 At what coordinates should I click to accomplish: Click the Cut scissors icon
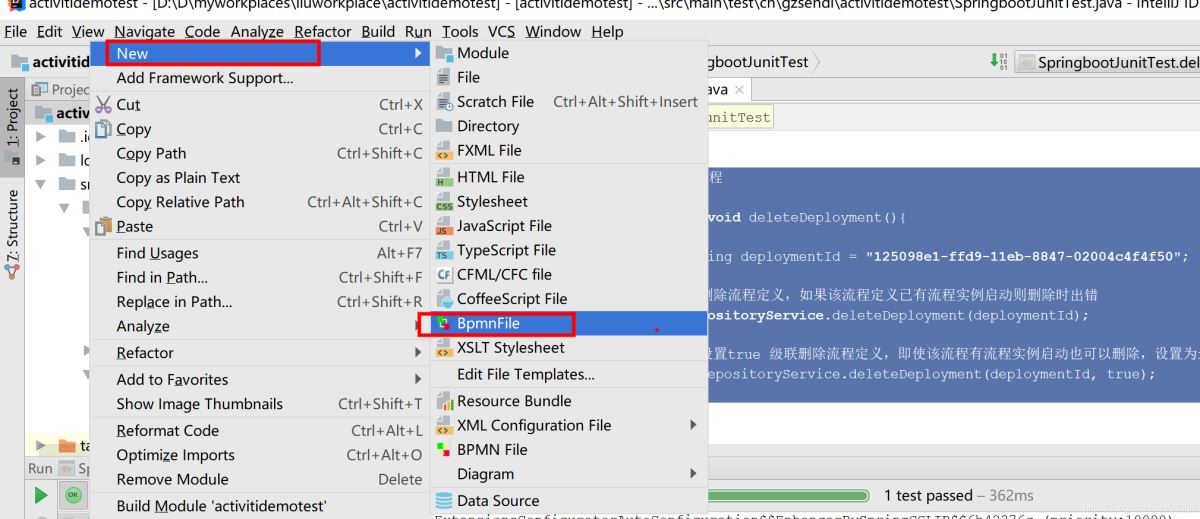[103, 104]
